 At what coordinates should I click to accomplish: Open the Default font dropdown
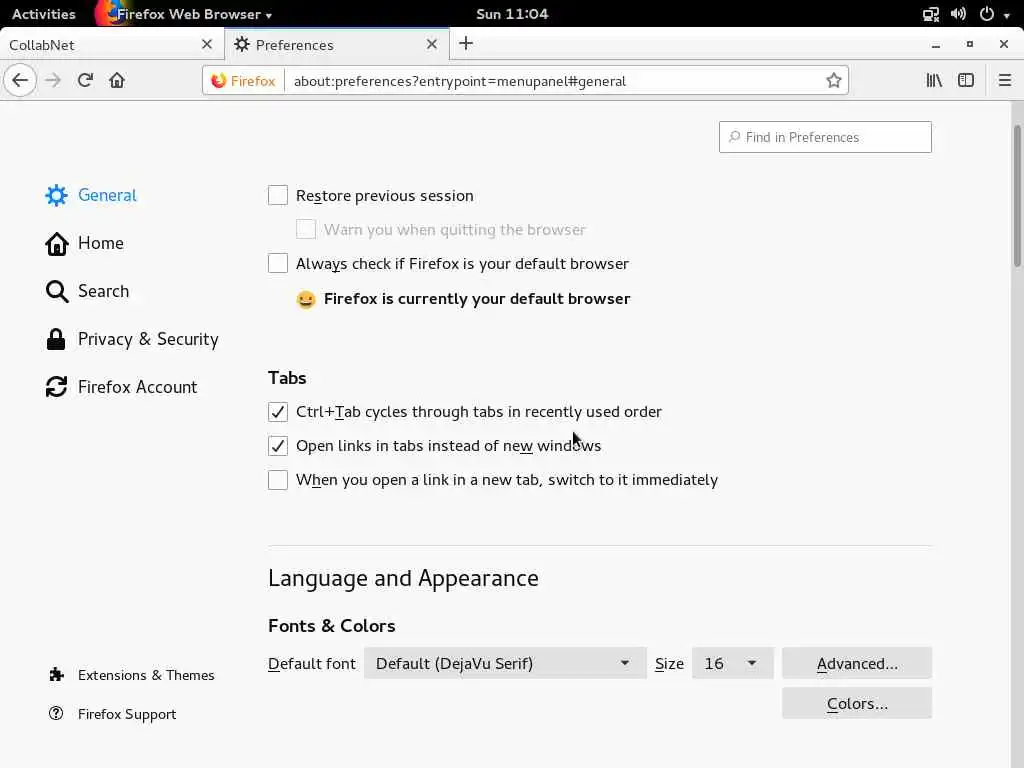point(504,663)
